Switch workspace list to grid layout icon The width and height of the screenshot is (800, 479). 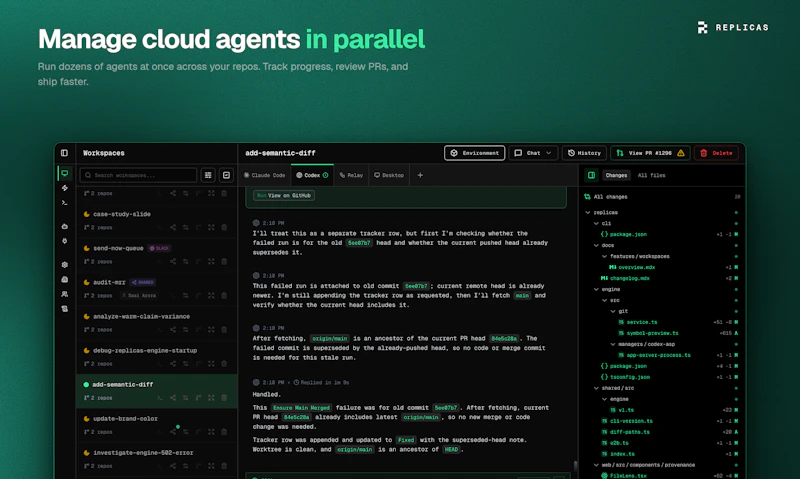[x=208, y=175]
